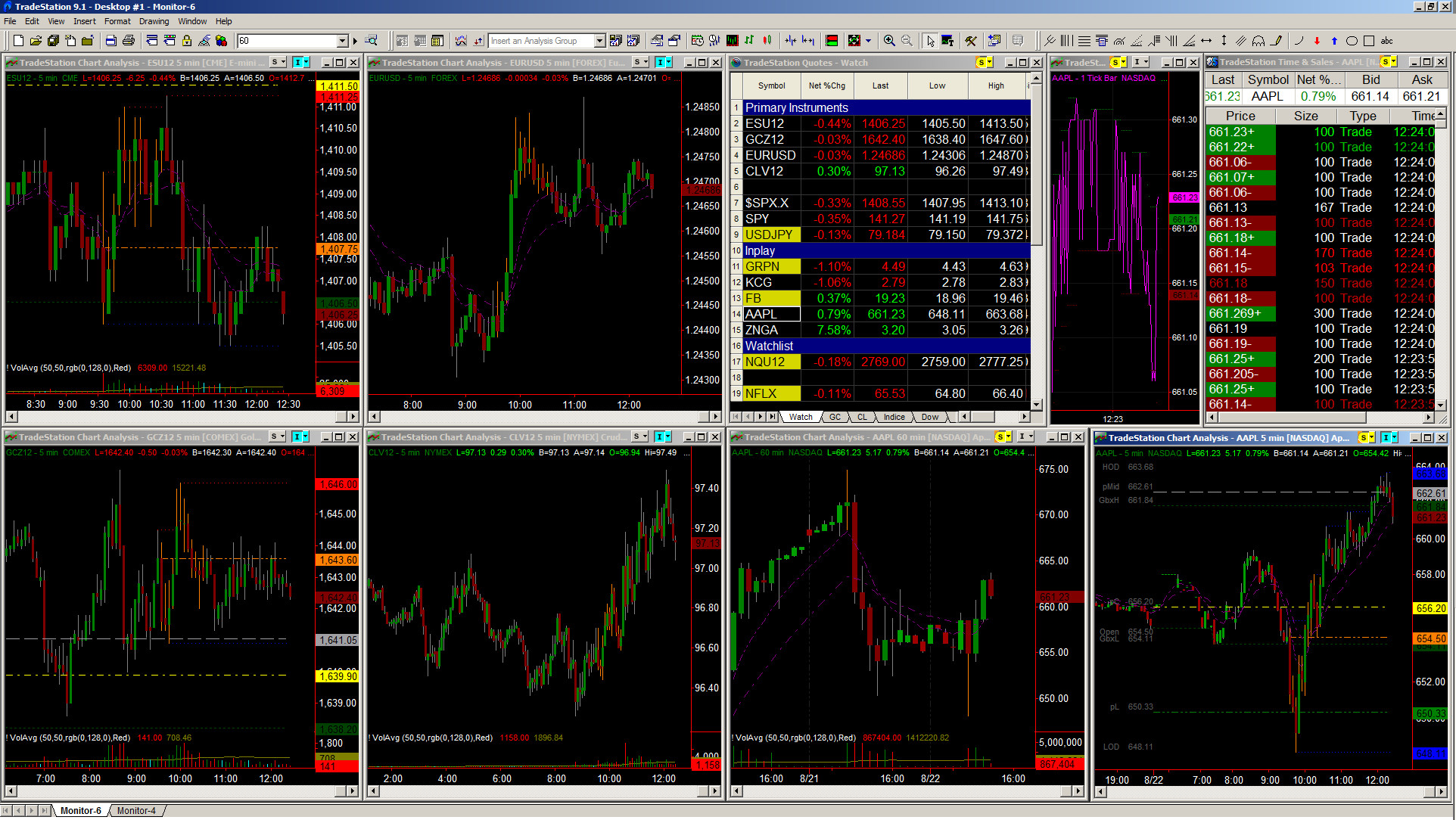Select the Ellipse drawing tool
The width and height of the screenshot is (1456, 820).
click(1352, 41)
